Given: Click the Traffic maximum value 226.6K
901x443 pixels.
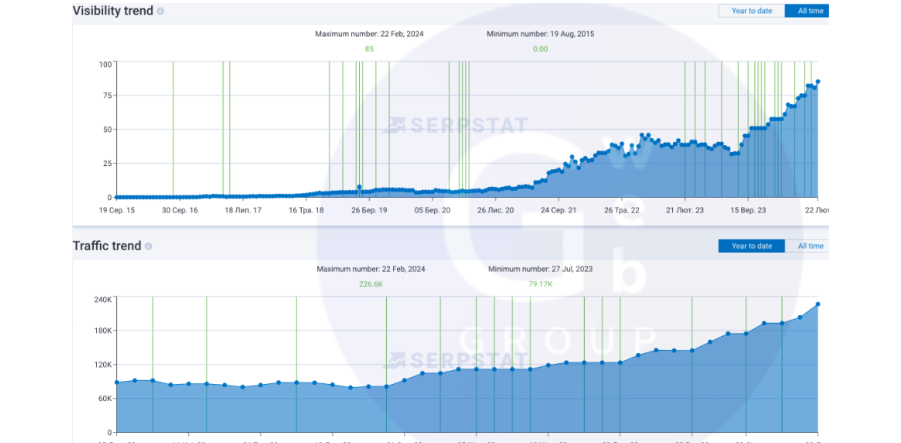Looking at the screenshot, I should point(371,284).
